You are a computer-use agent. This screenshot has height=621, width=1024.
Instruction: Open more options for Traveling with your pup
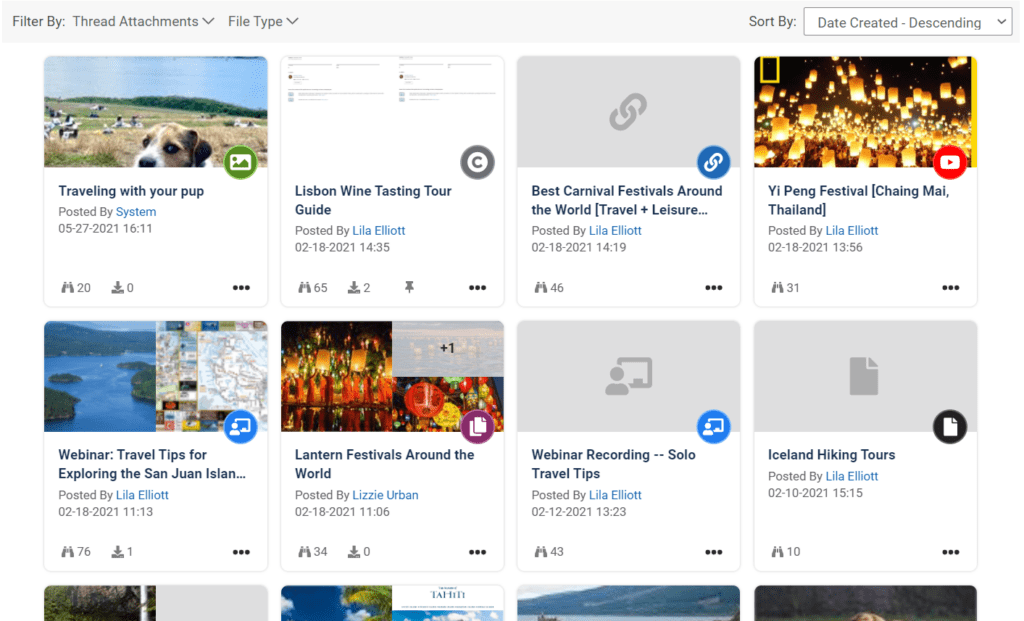click(241, 288)
